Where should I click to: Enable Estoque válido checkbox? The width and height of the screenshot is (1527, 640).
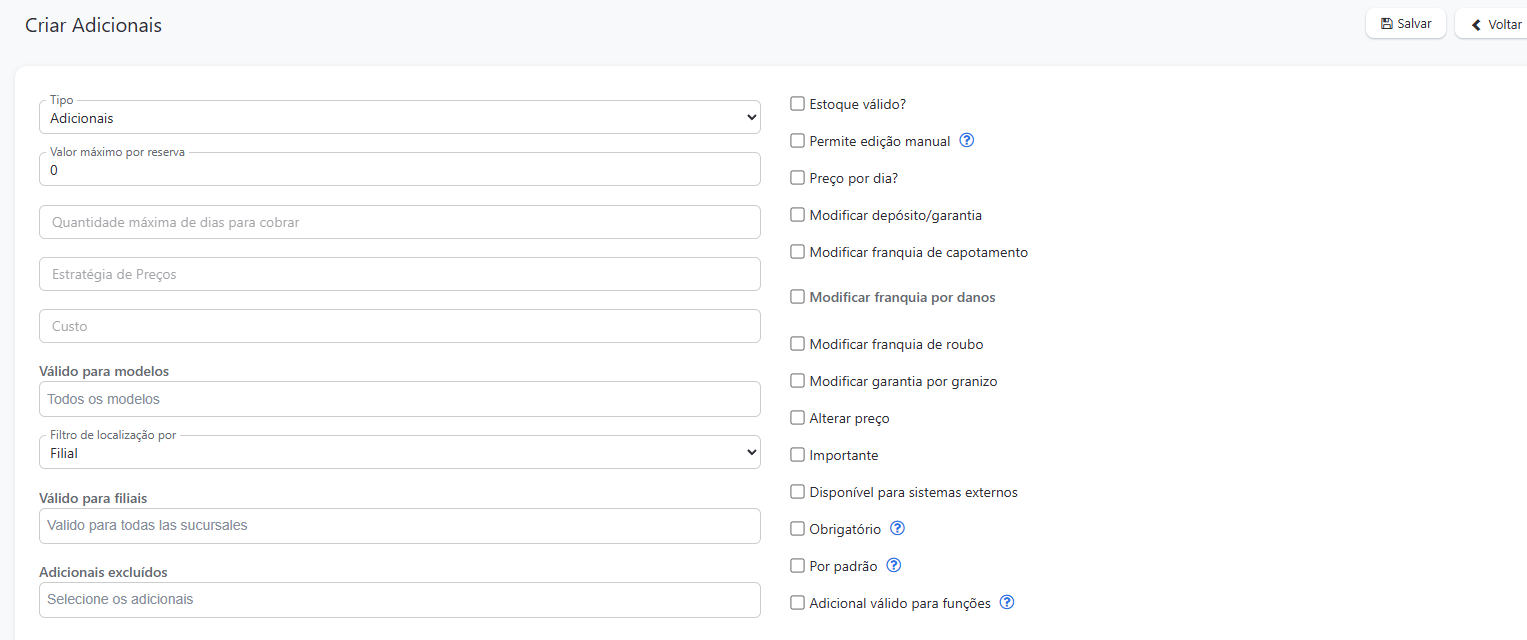(797, 103)
